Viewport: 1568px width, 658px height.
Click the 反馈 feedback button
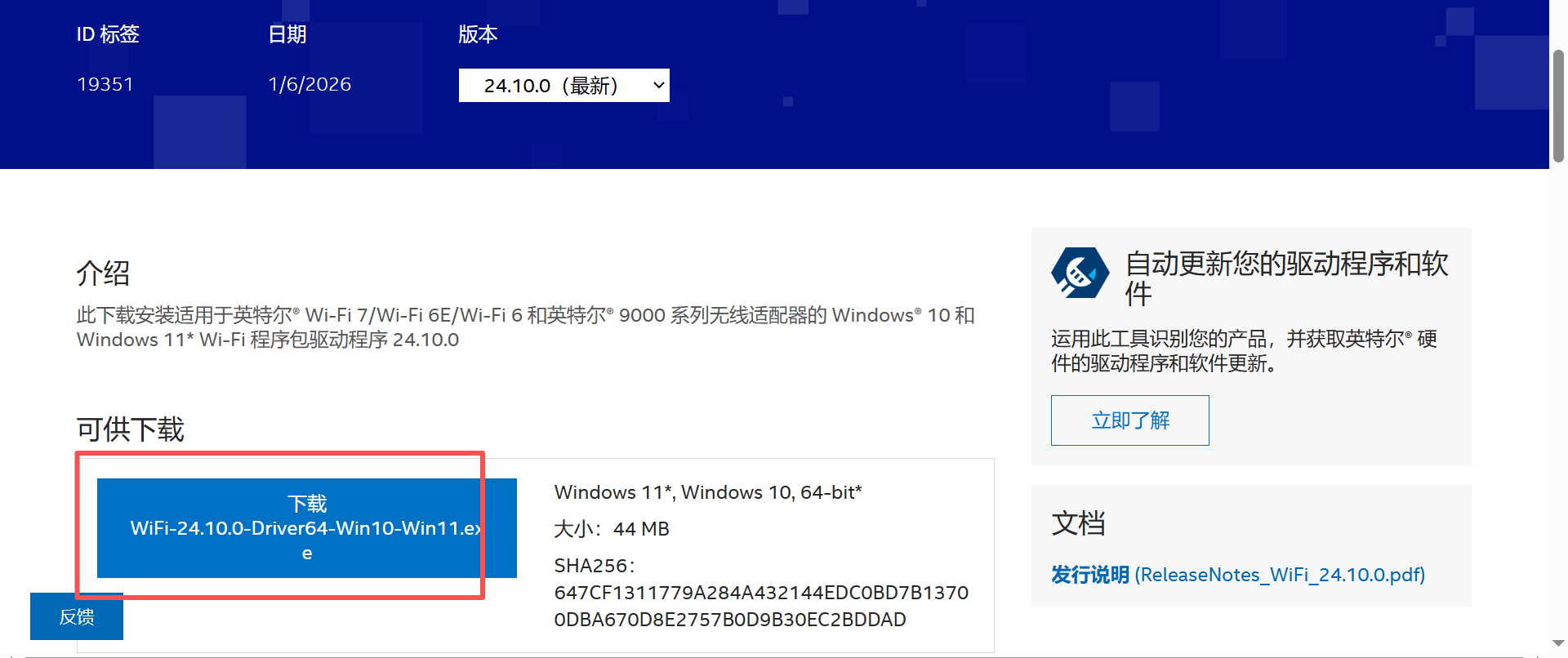click(77, 616)
